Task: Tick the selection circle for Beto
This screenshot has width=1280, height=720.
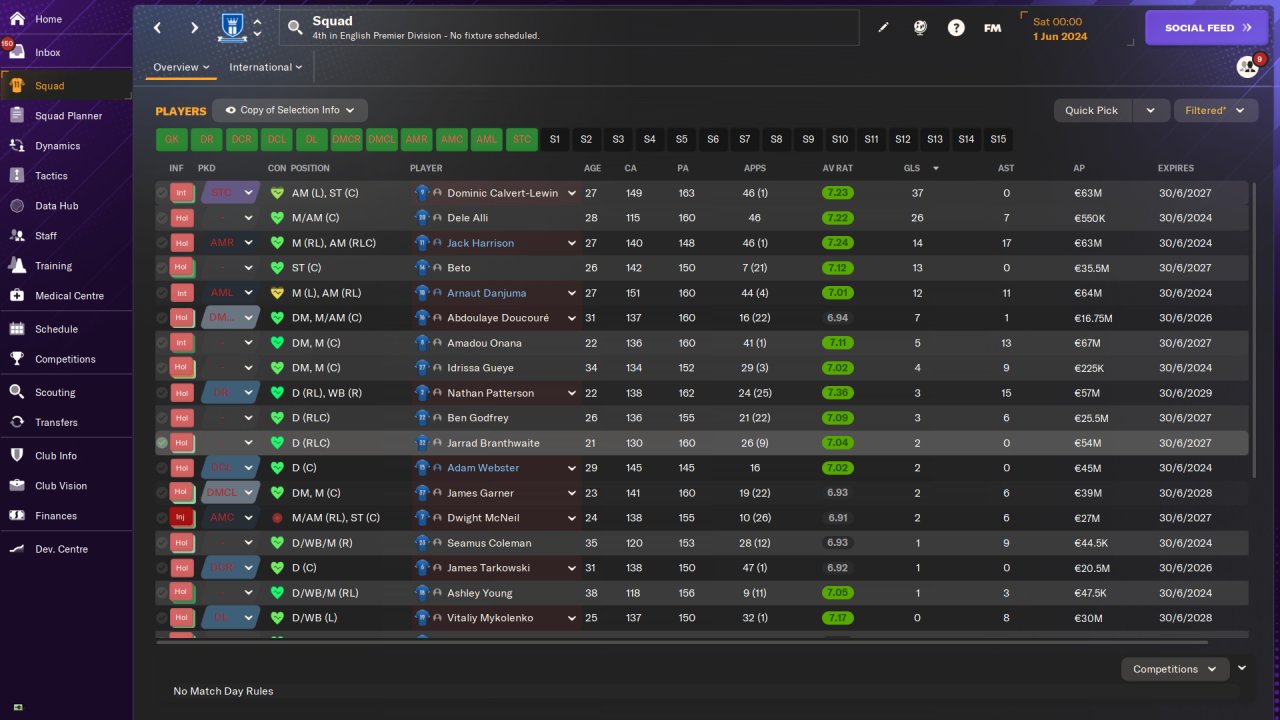Action: coord(162,268)
